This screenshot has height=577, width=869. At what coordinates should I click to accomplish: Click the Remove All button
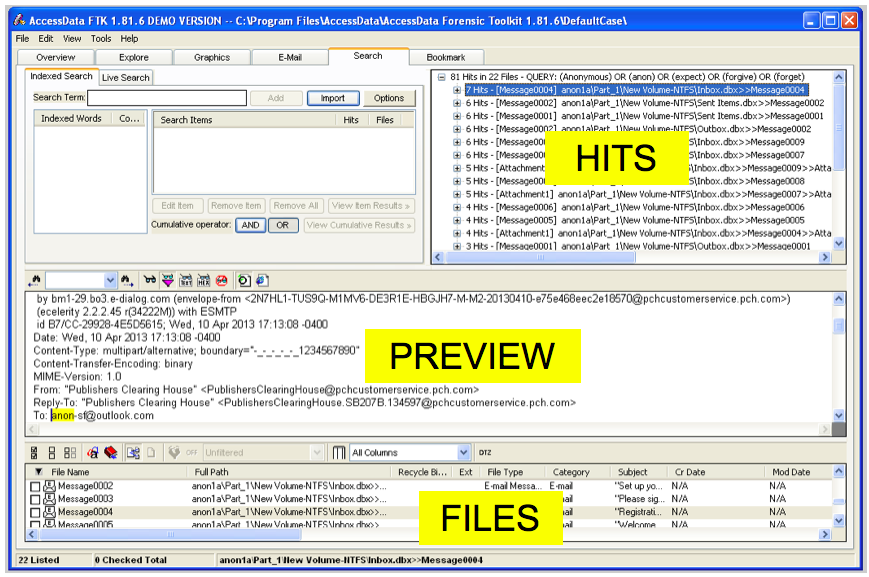[x=296, y=206]
